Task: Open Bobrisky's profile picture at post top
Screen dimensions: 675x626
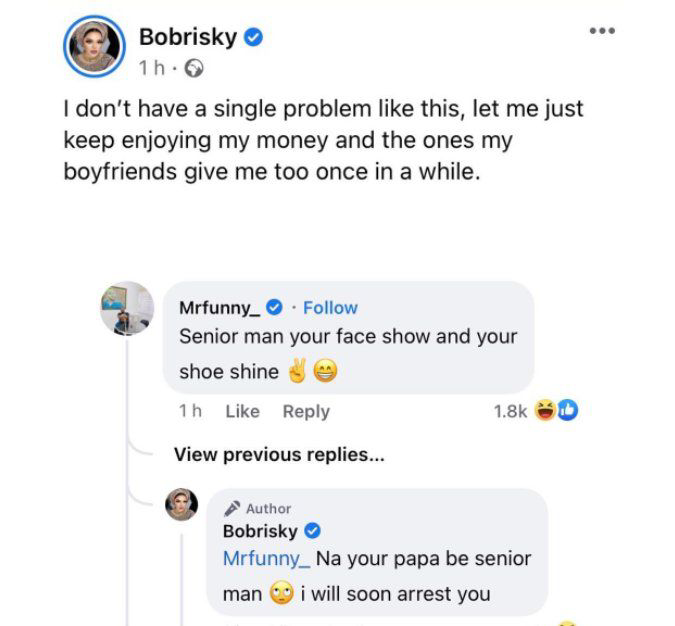Action: point(94,46)
